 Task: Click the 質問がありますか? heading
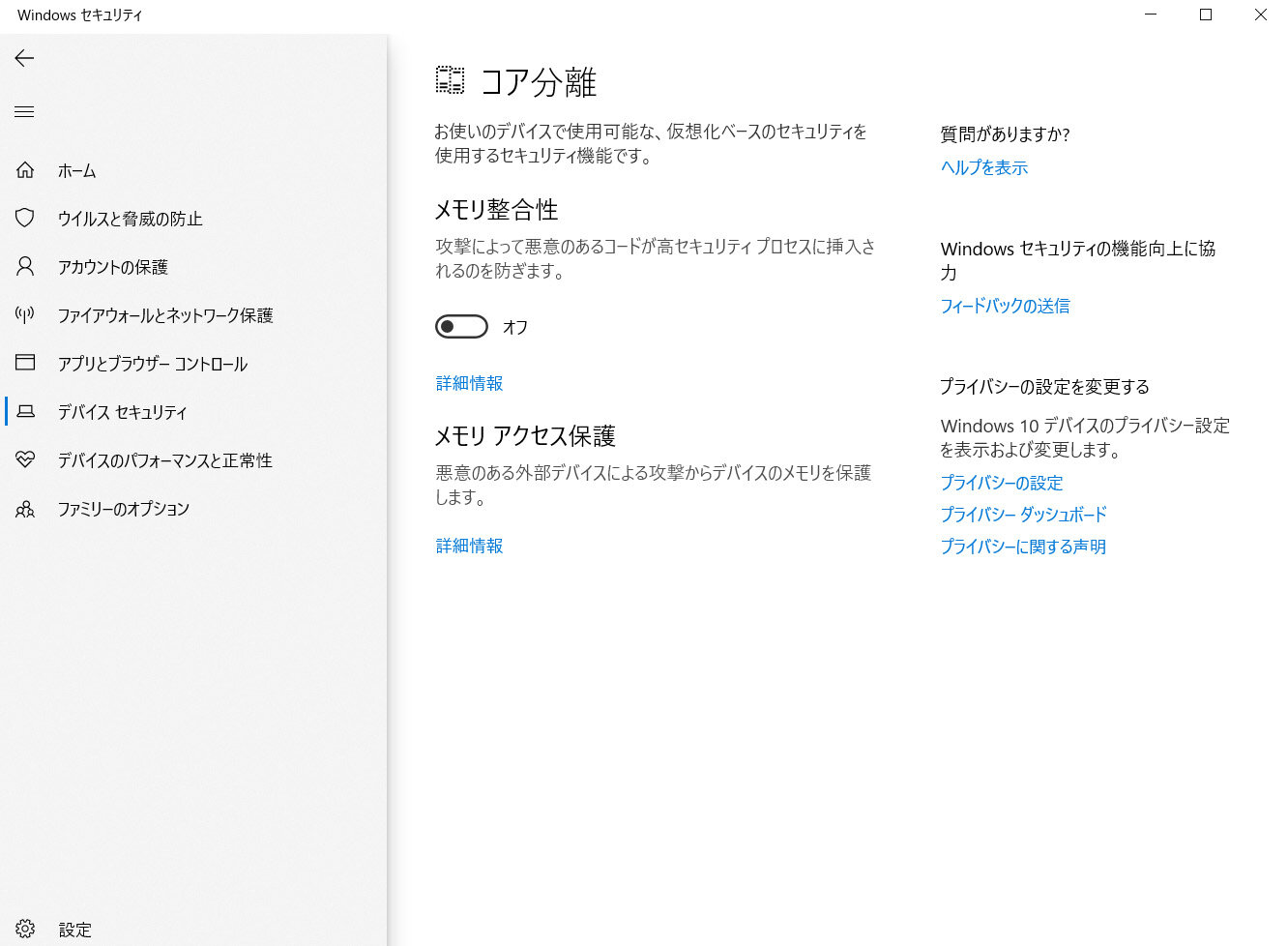point(1006,134)
